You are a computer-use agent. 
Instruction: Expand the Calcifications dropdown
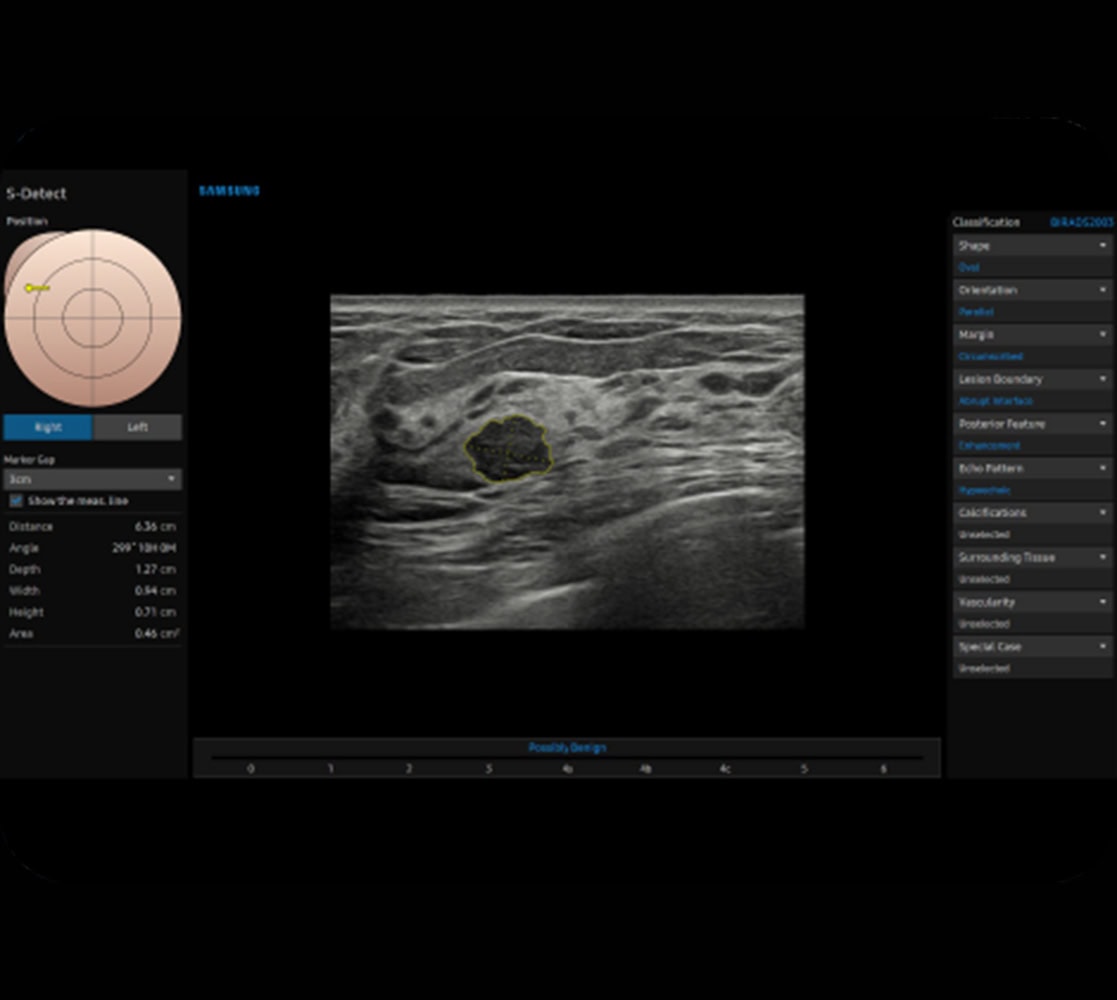tap(1033, 513)
